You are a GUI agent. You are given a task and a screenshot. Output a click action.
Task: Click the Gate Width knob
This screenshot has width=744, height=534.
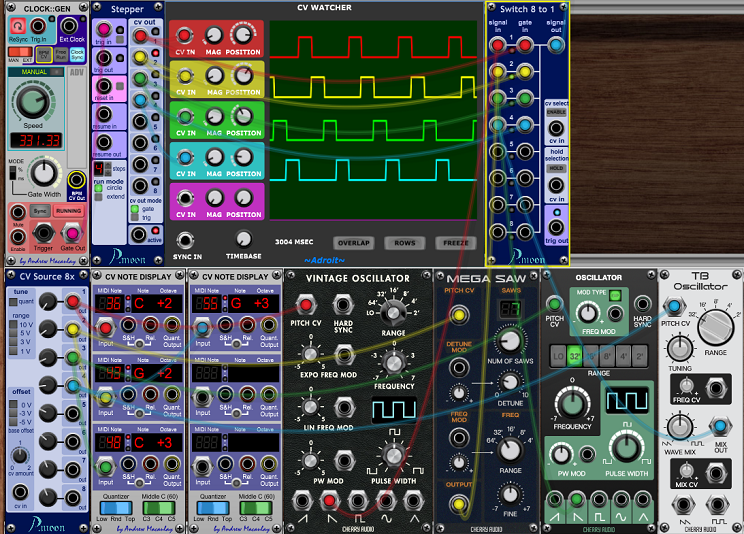44,173
